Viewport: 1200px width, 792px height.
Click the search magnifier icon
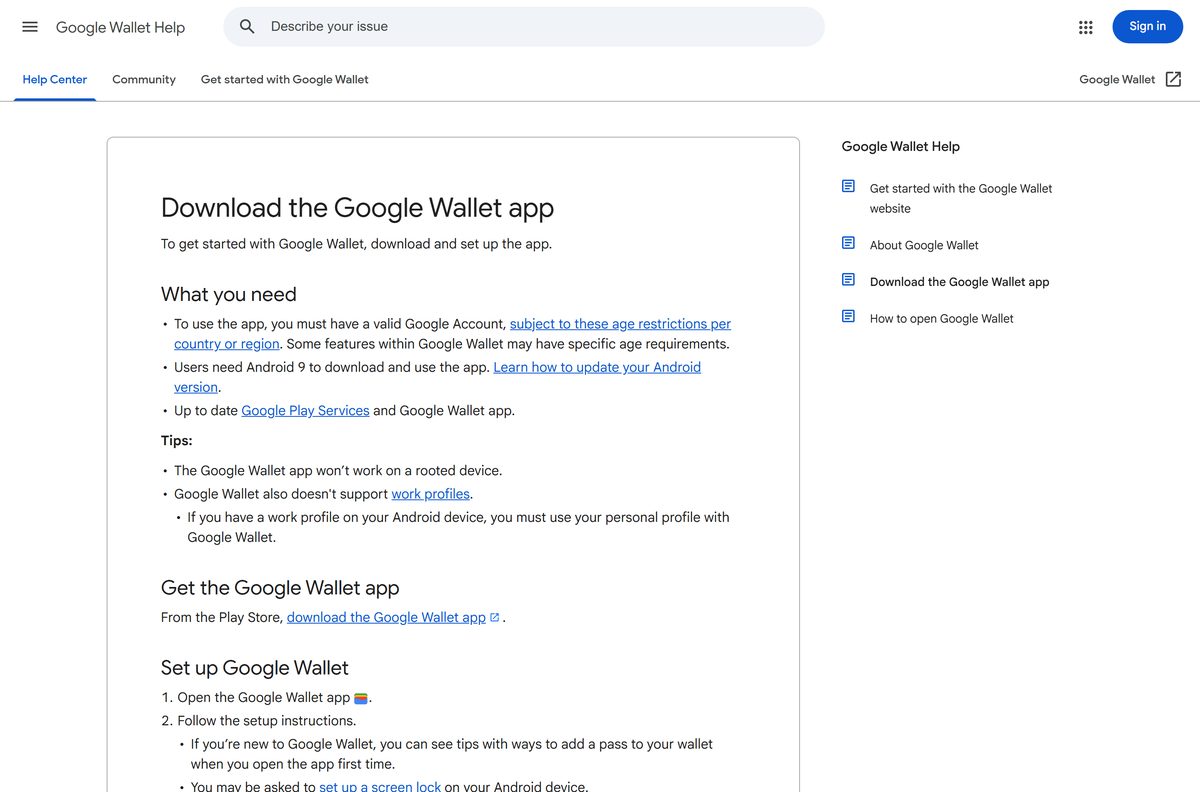[x=247, y=27]
